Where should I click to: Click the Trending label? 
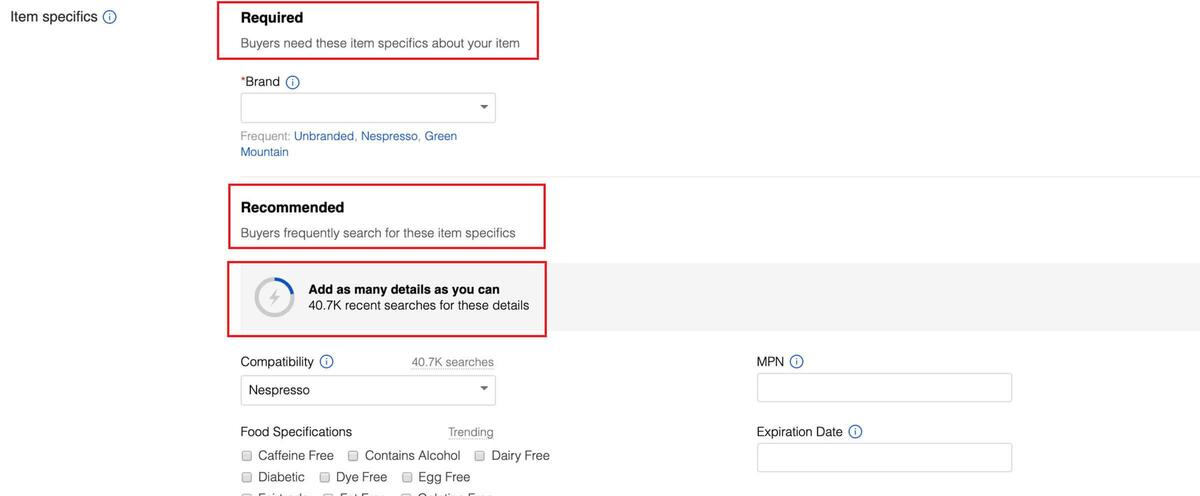(x=470, y=432)
